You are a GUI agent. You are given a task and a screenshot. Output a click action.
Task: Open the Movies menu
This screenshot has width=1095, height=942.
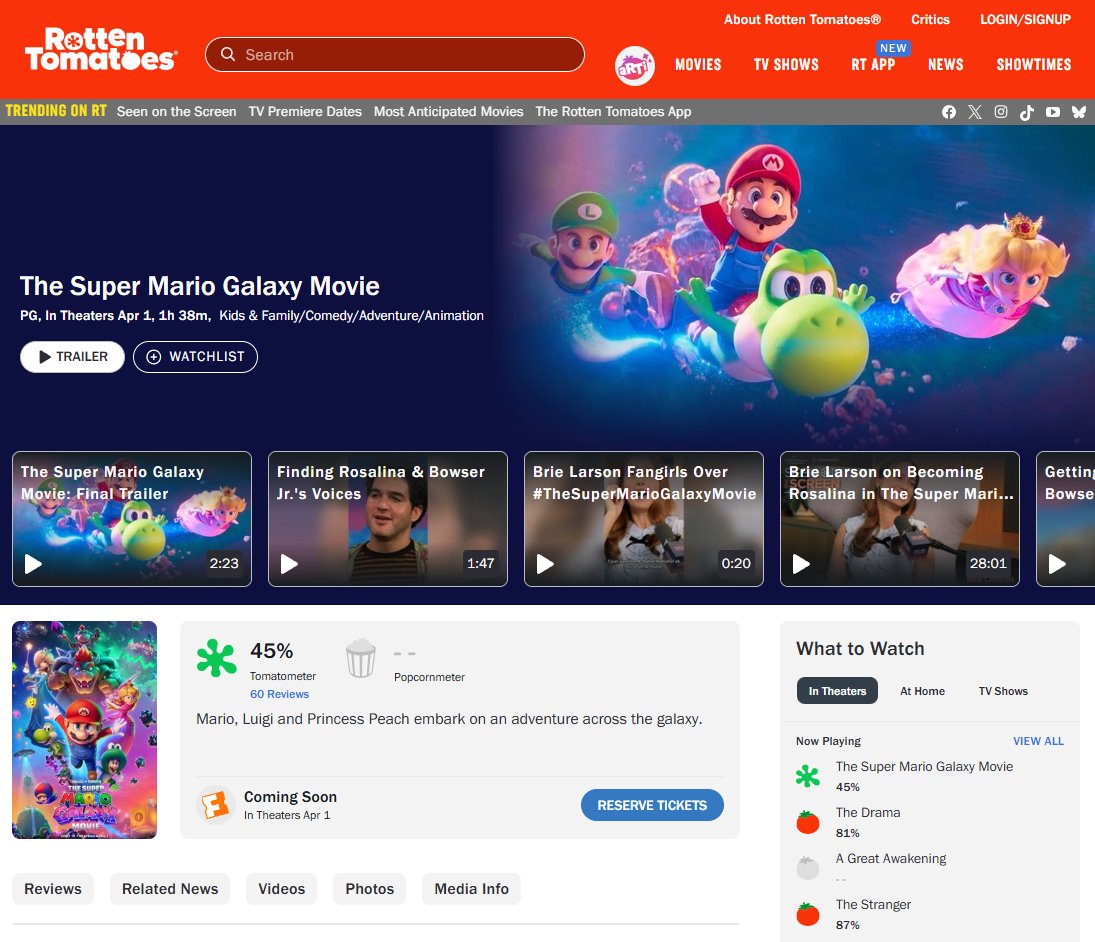(x=698, y=65)
